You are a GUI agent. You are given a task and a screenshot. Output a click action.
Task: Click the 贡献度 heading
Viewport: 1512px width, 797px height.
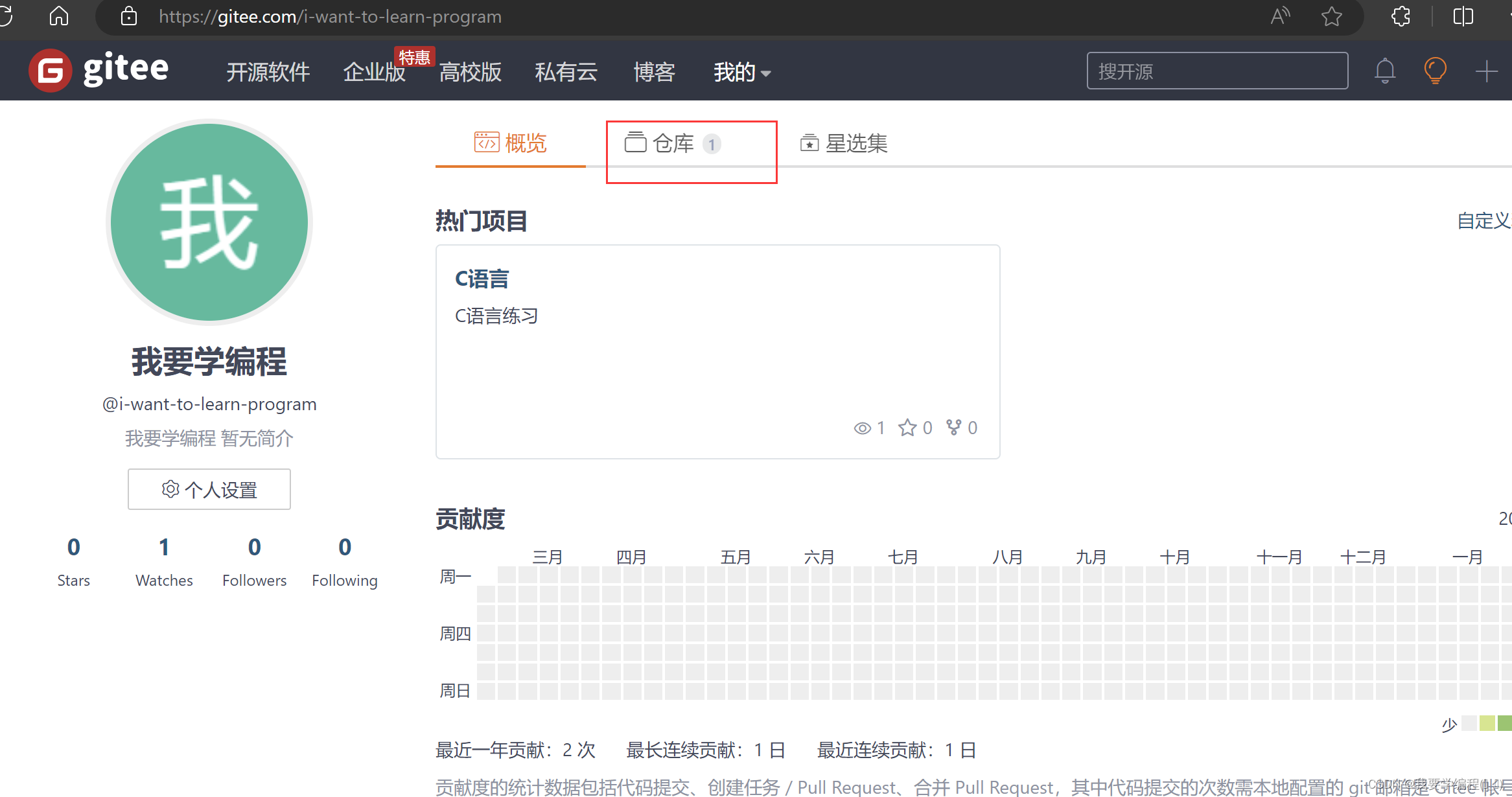click(x=471, y=519)
